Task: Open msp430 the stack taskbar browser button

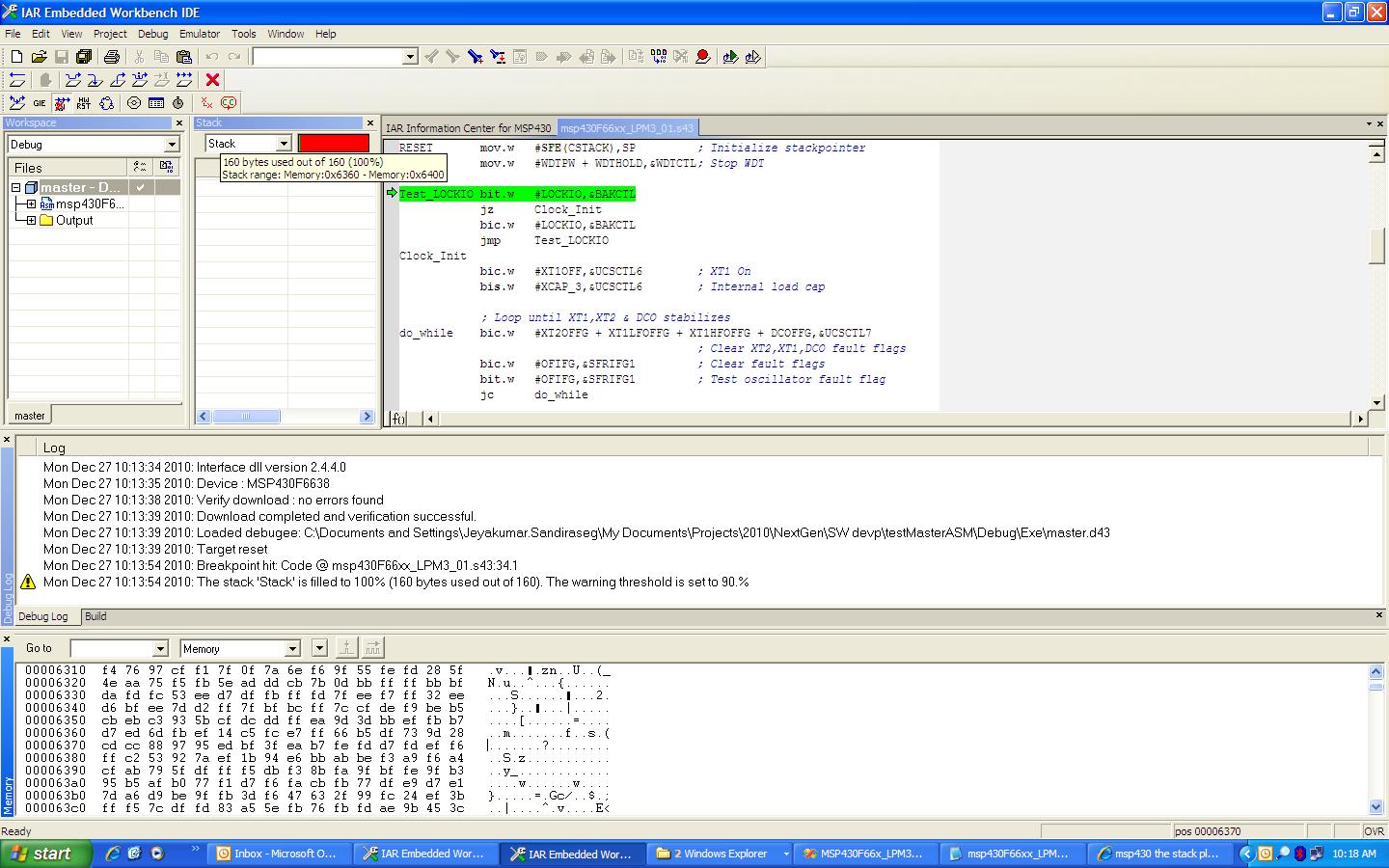Action: coord(1158,854)
